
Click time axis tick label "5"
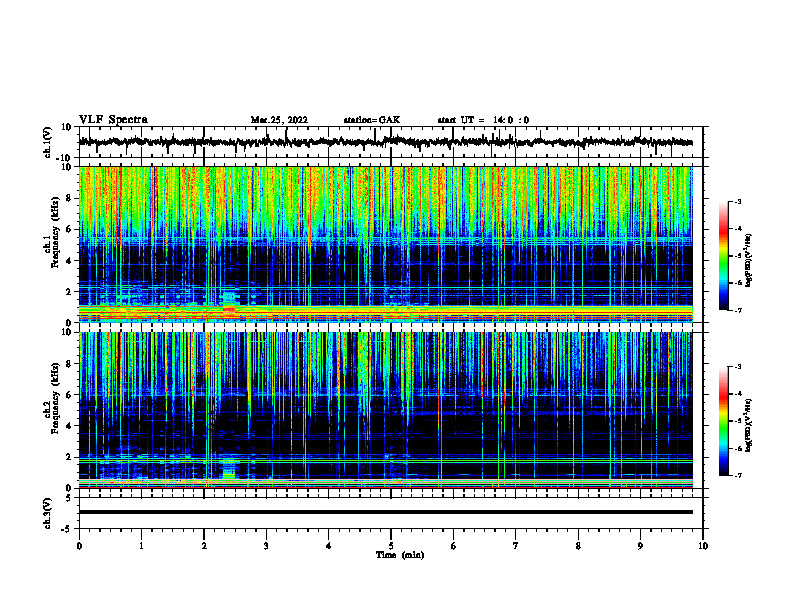click(391, 546)
